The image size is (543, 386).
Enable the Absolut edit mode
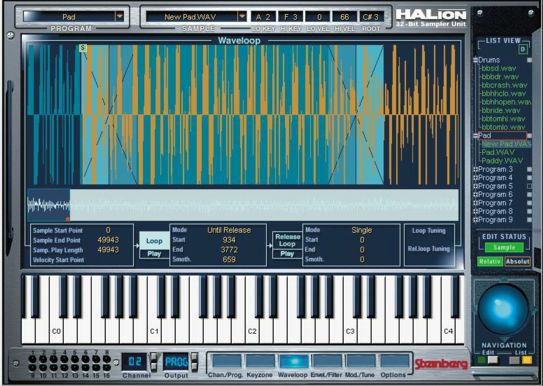tap(517, 261)
